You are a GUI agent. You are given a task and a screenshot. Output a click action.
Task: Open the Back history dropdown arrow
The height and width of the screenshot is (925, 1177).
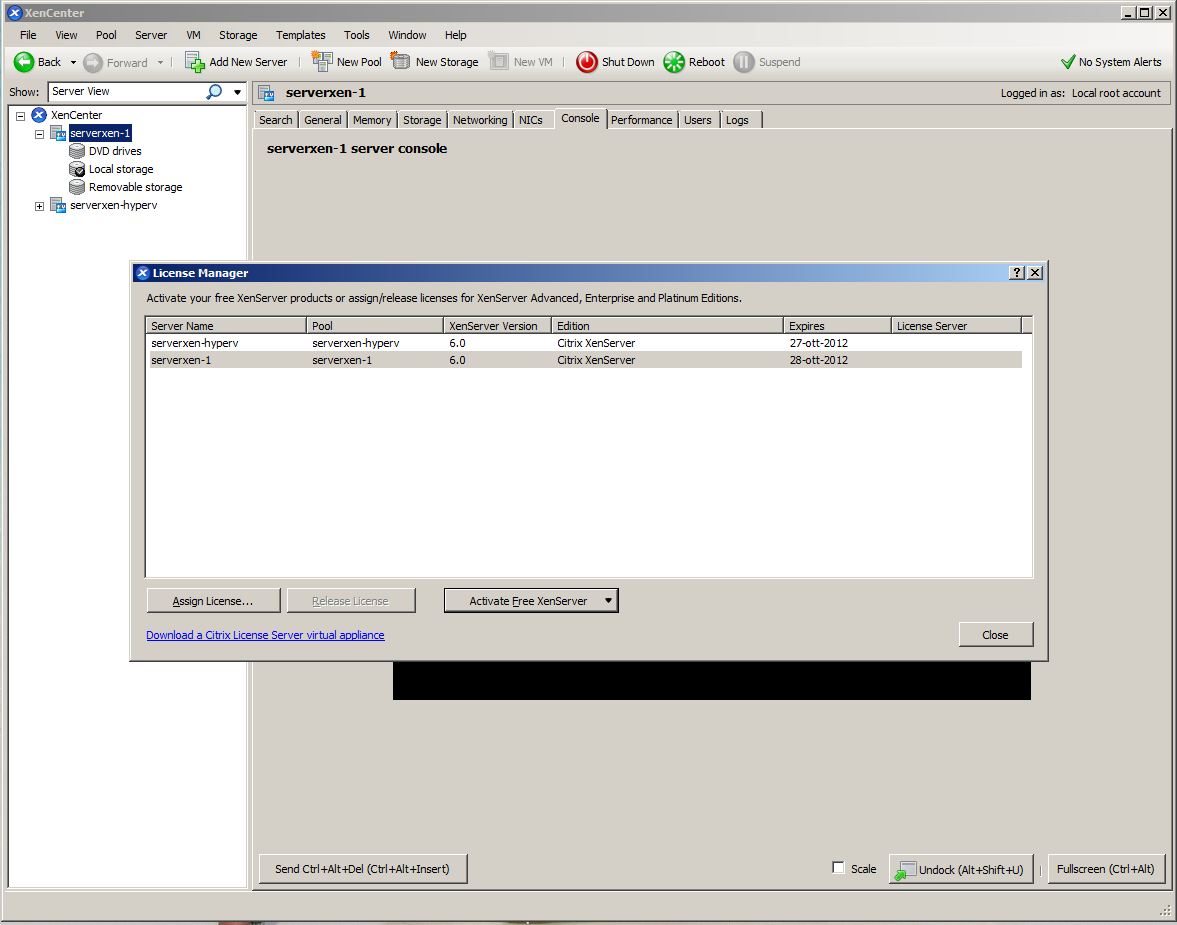(74, 62)
